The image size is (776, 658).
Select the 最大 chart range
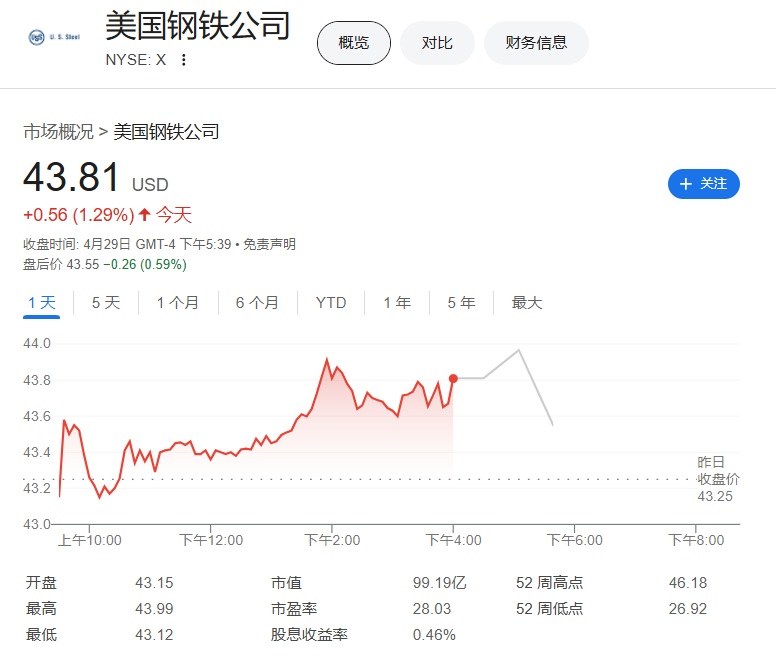pos(527,303)
